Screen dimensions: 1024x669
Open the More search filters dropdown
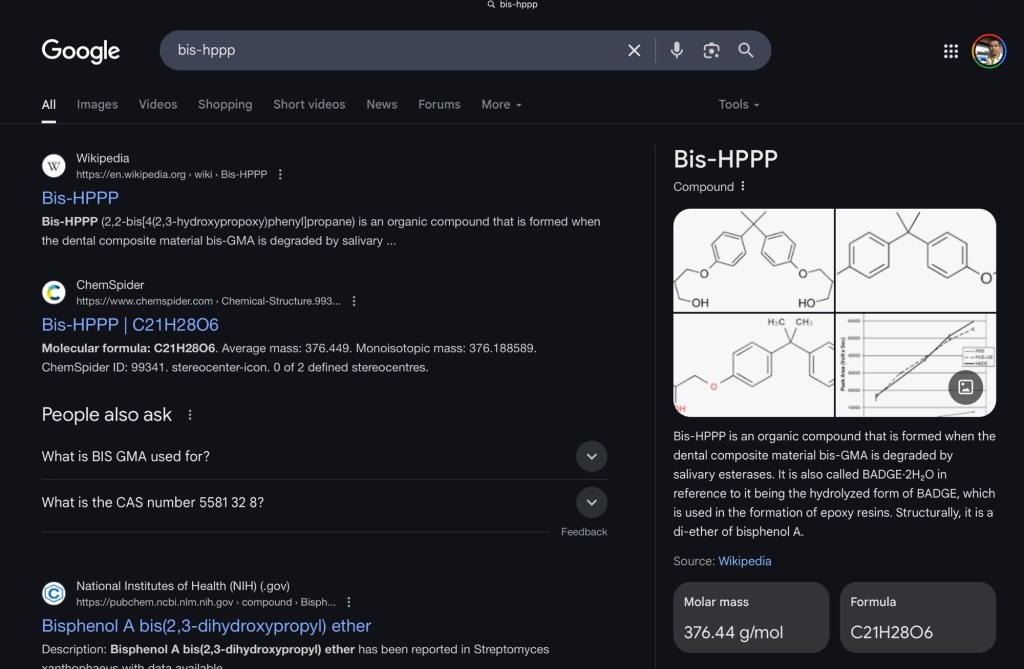coord(501,104)
